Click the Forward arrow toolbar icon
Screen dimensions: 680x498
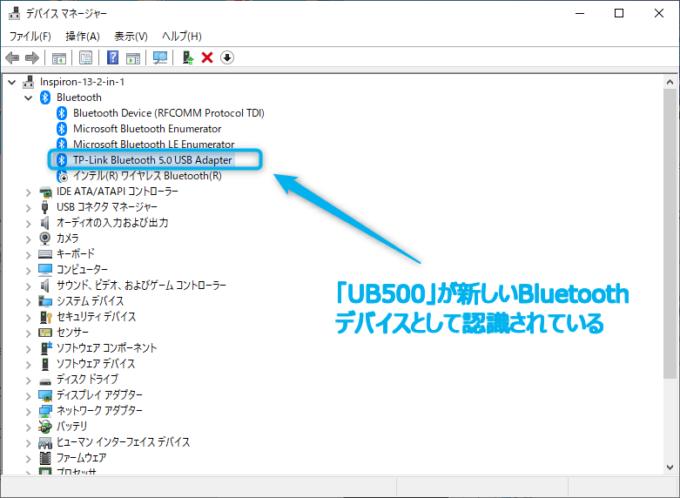tap(32, 58)
